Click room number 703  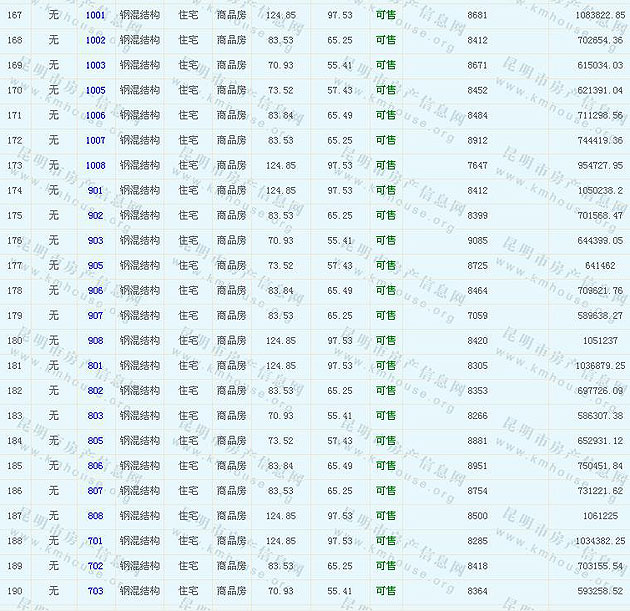(95, 591)
